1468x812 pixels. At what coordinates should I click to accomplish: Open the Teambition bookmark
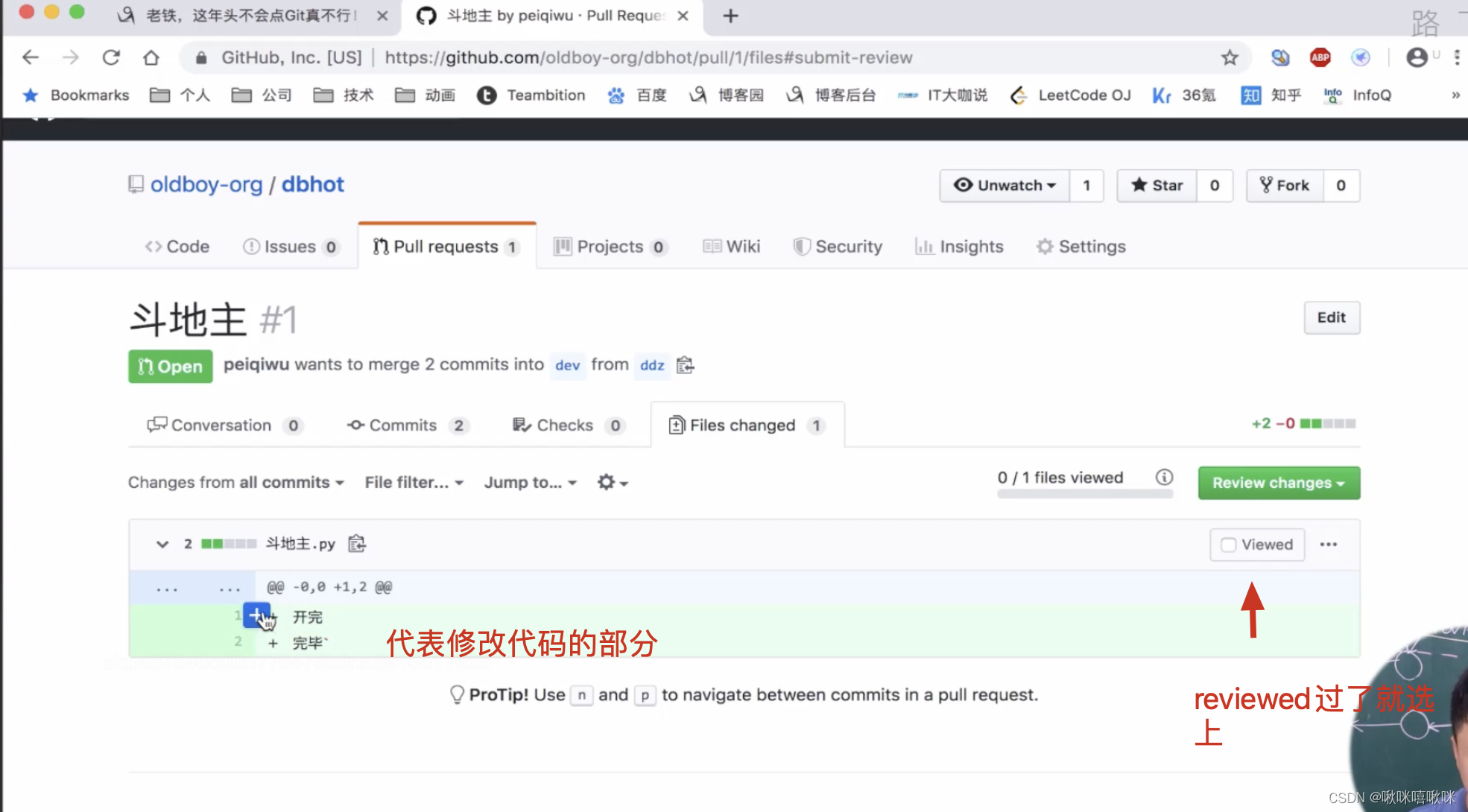531,95
